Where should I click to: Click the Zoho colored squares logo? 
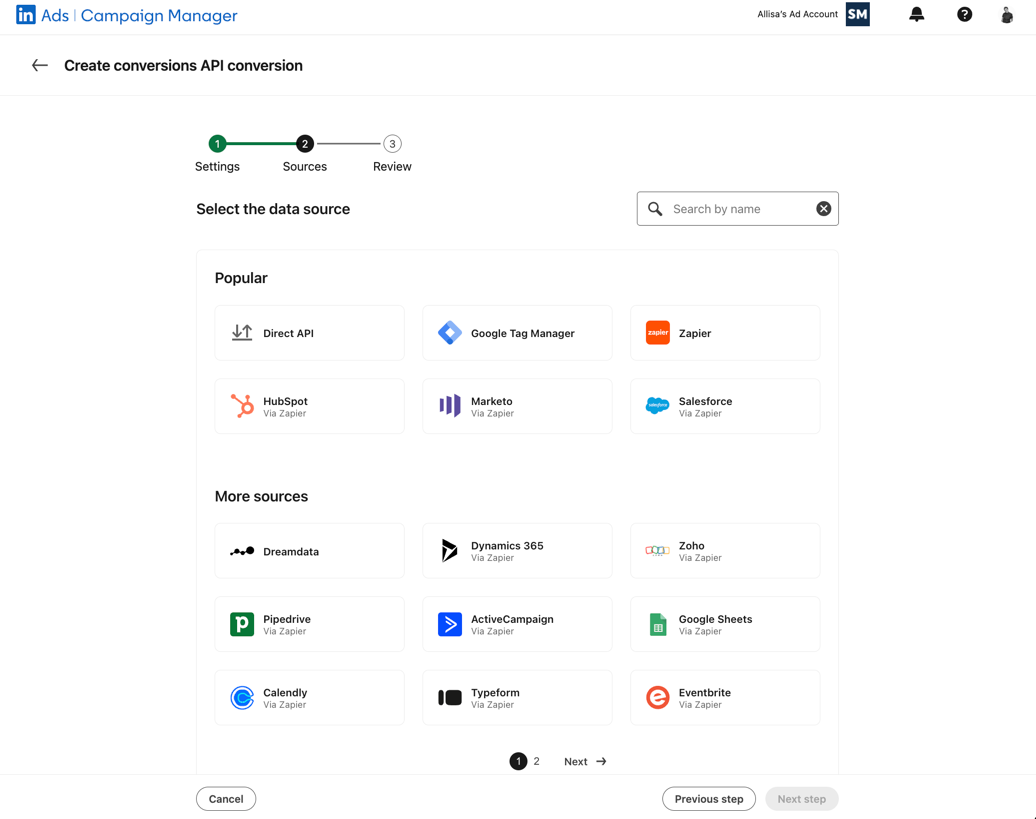tap(657, 551)
